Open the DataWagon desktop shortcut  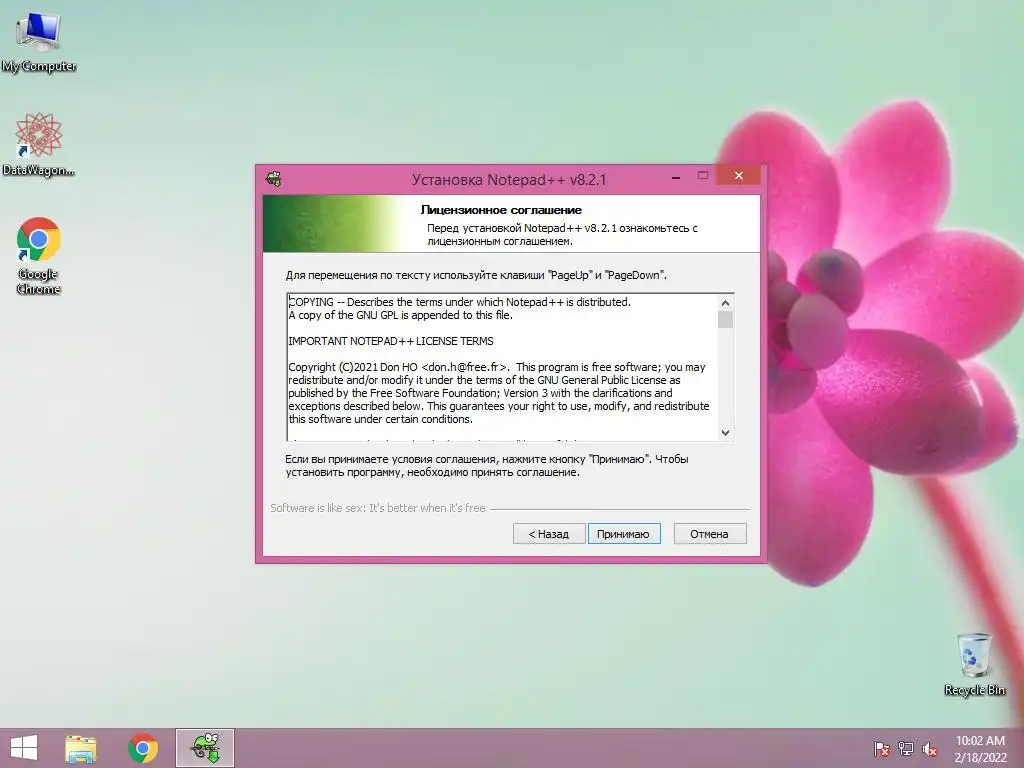click(x=39, y=145)
